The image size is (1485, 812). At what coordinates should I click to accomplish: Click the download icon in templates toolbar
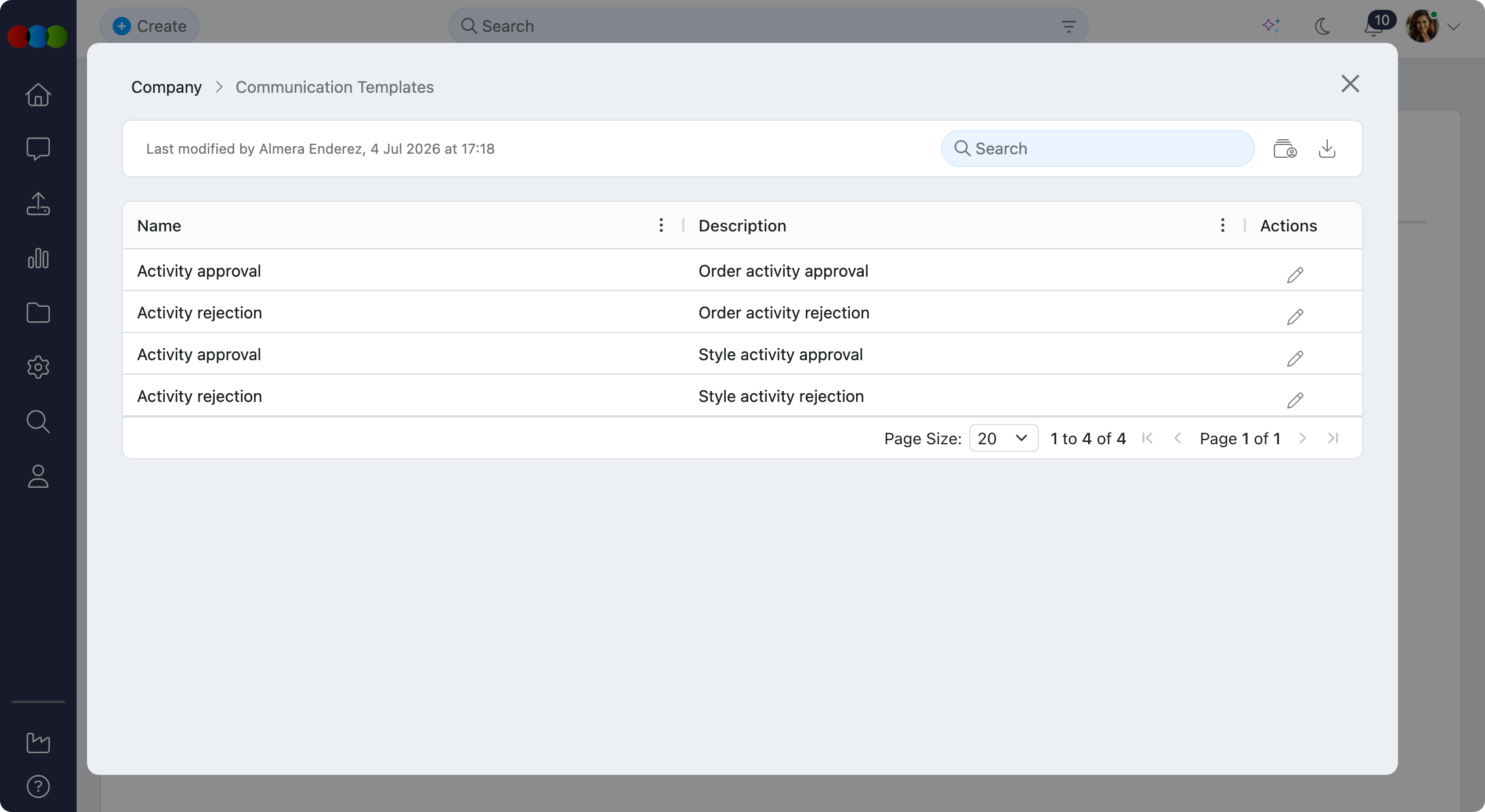[1327, 148]
